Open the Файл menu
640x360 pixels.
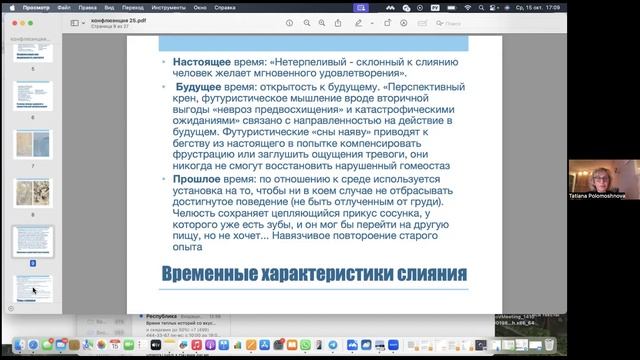(64, 7)
